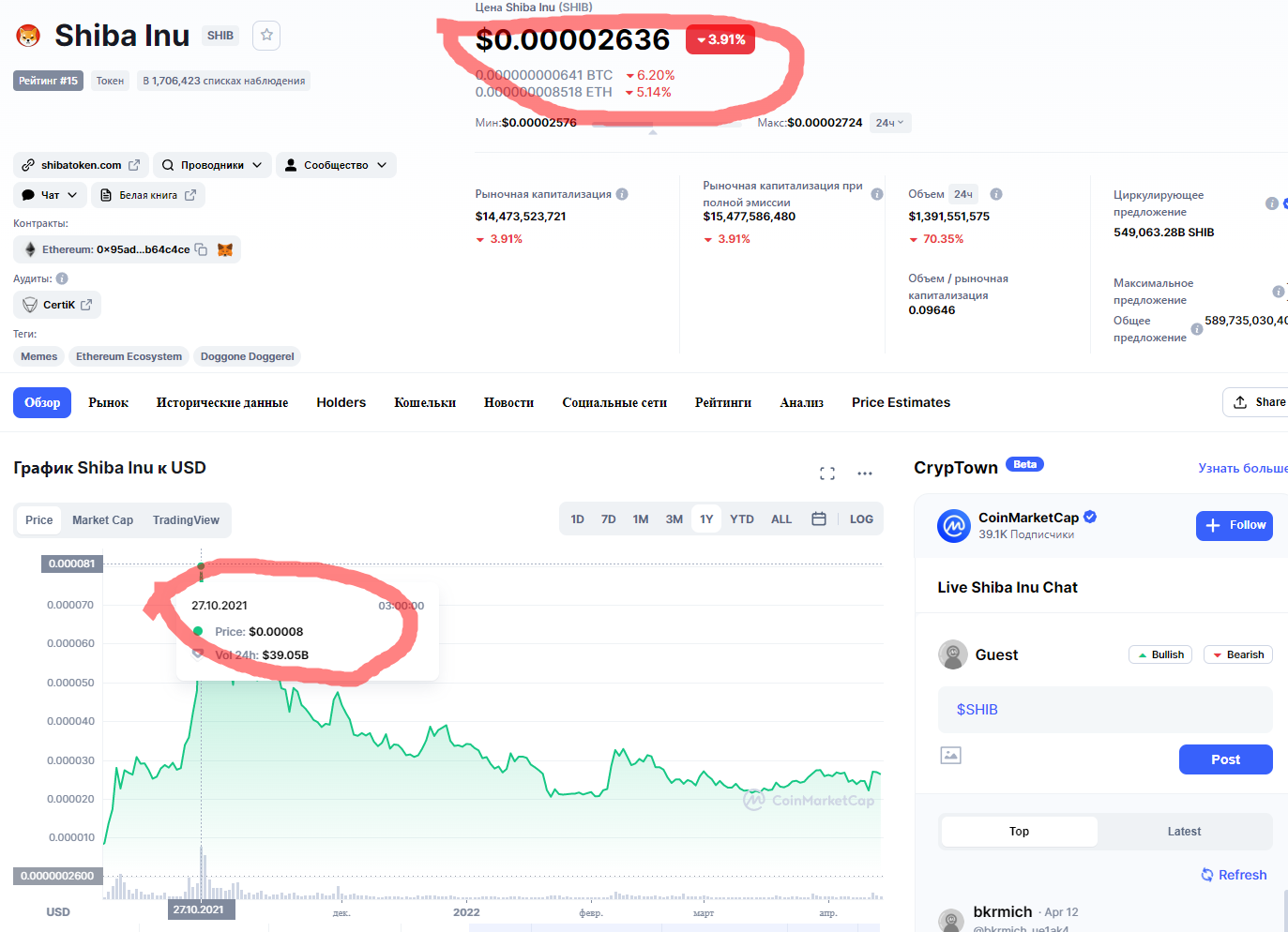Select the 1M chart range

641,519
